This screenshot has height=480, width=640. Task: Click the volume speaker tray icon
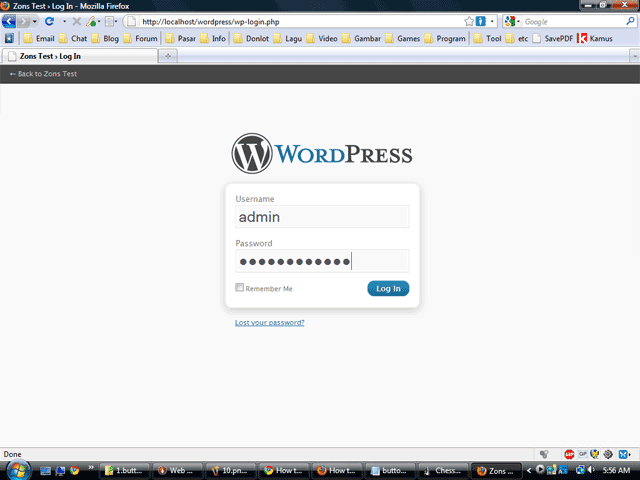click(591, 470)
